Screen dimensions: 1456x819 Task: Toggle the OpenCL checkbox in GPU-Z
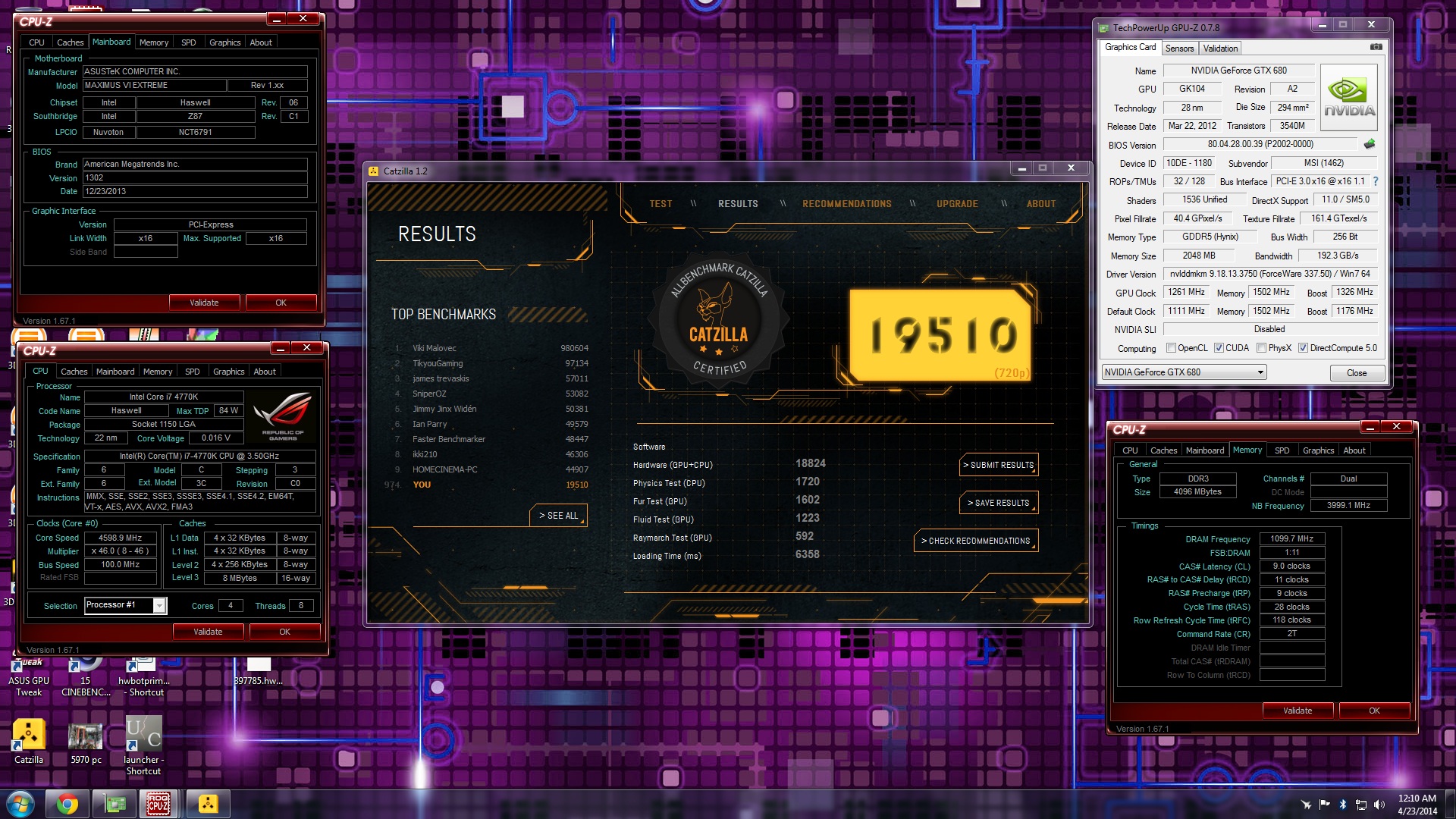click(x=1171, y=348)
